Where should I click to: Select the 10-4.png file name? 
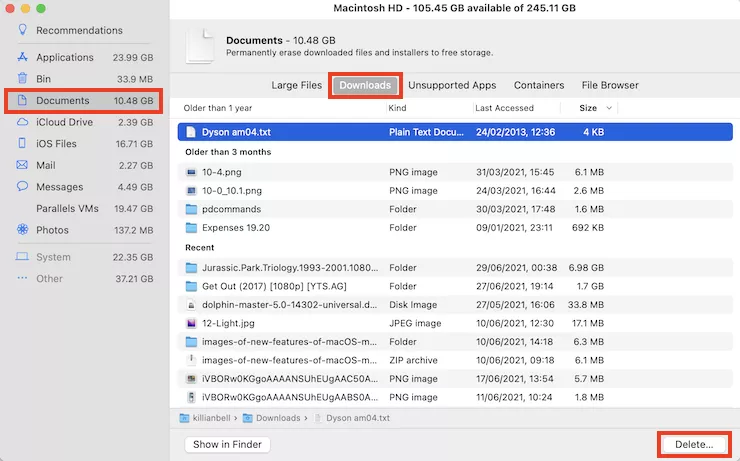222,172
